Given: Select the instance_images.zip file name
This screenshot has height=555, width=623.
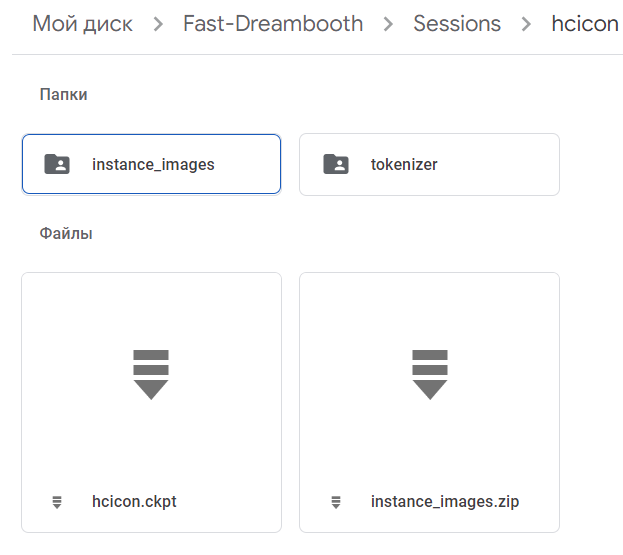Looking at the screenshot, I should pos(445,502).
